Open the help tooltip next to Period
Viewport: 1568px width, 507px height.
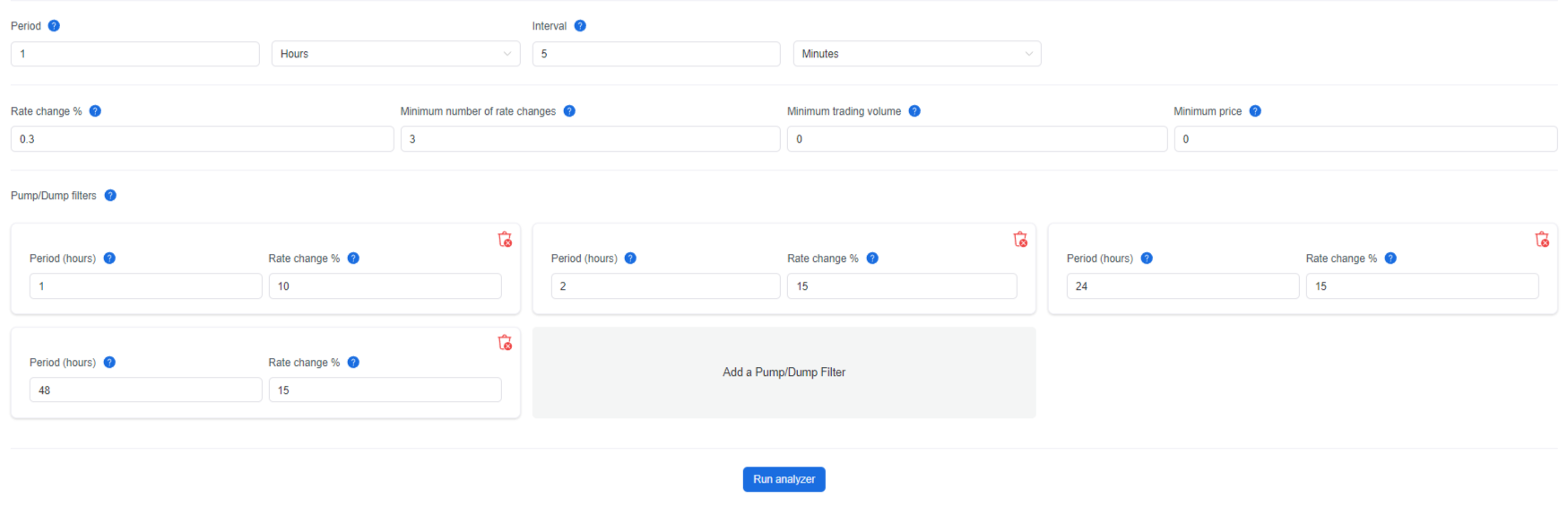[54, 26]
